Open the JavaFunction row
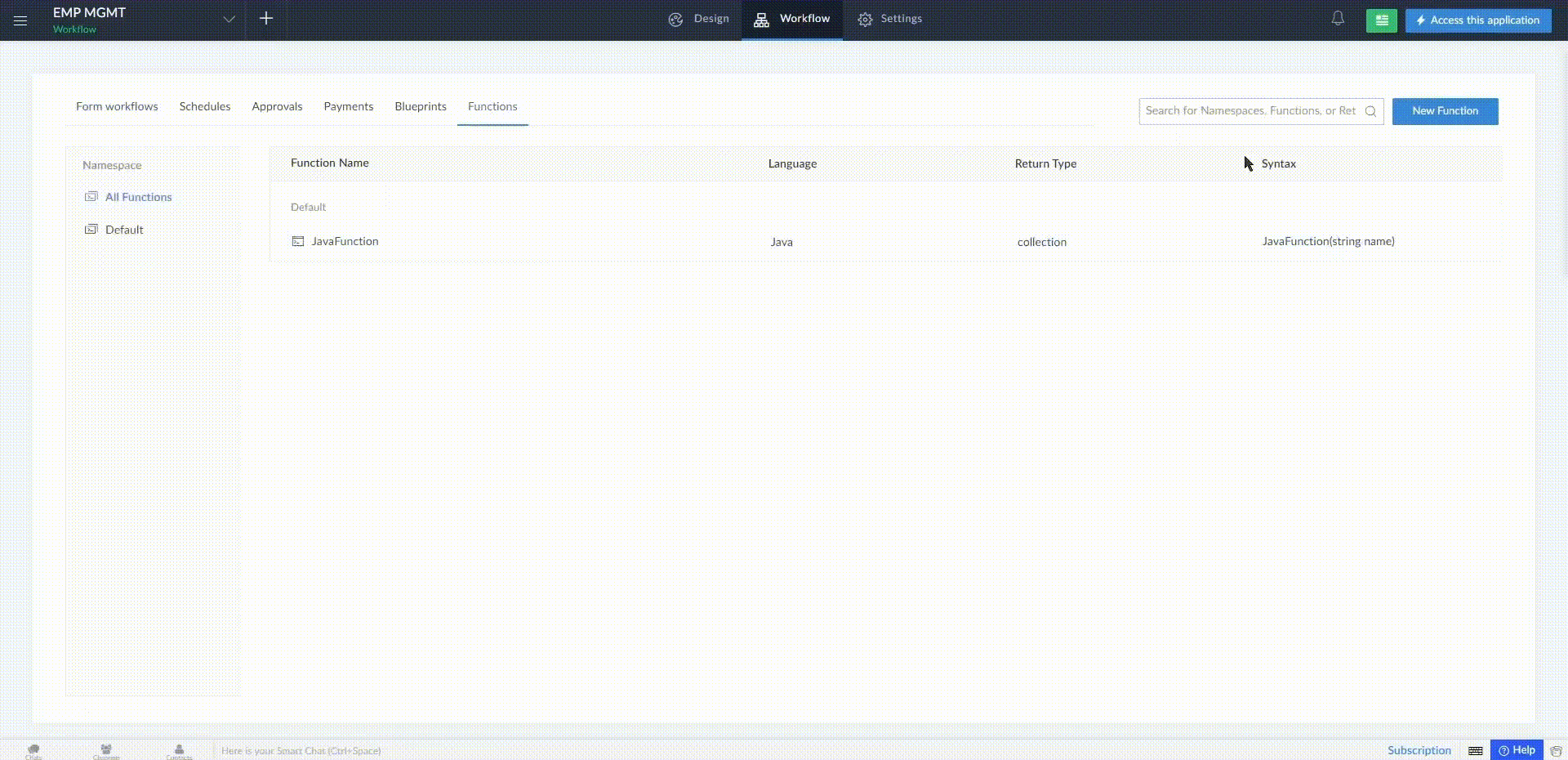Viewport: 1568px width, 760px height. [x=345, y=241]
